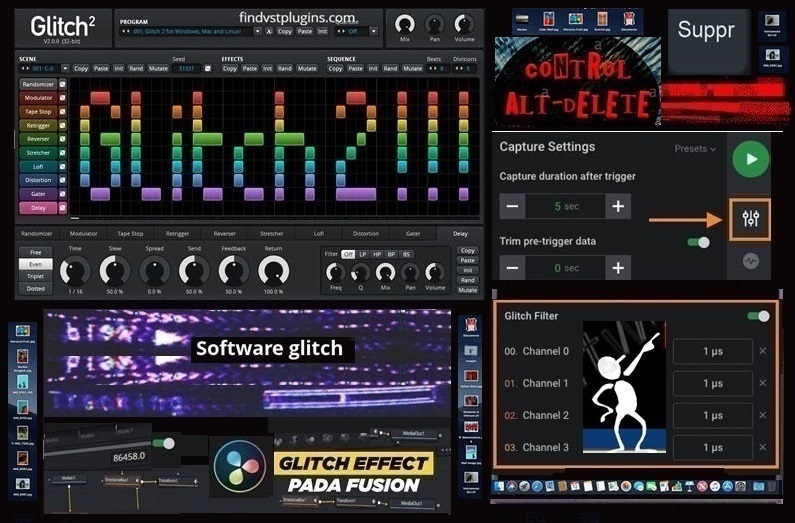Click Copy in the Program bar

(284, 31)
